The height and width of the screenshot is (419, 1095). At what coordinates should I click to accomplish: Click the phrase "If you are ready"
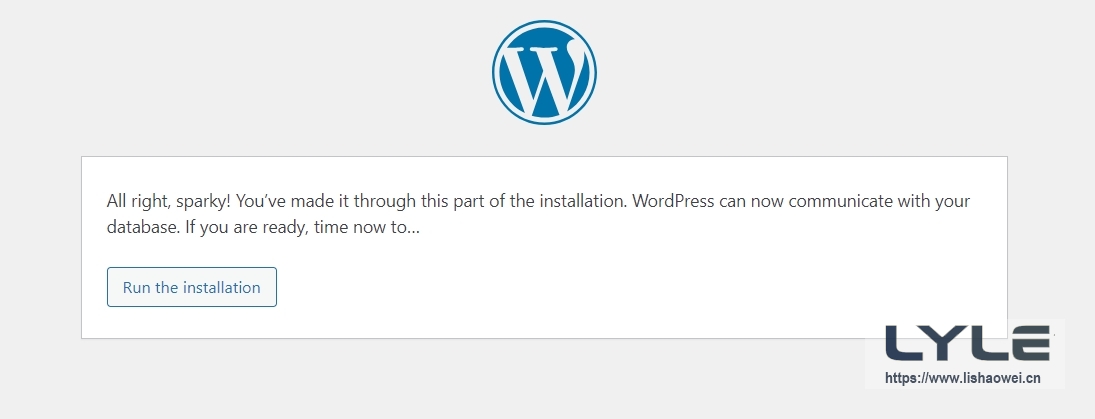[245, 228]
